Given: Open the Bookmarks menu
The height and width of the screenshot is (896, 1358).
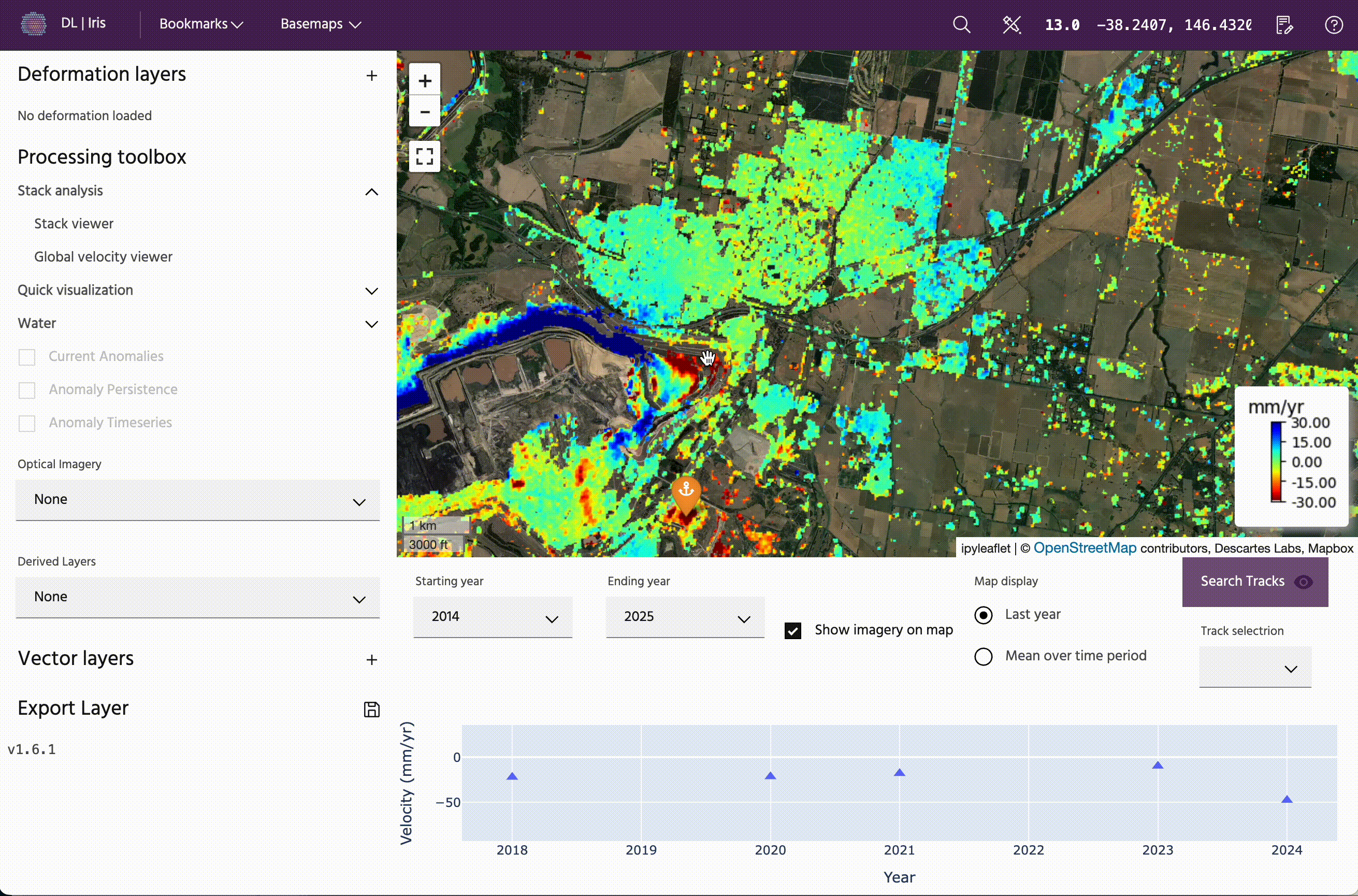Looking at the screenshot, I should point(201,24).
